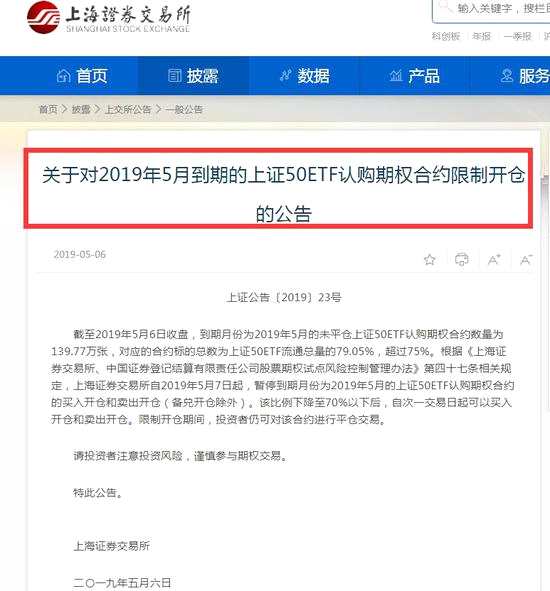
Task: Click the print icon
Action: click(x=461, y=259)
